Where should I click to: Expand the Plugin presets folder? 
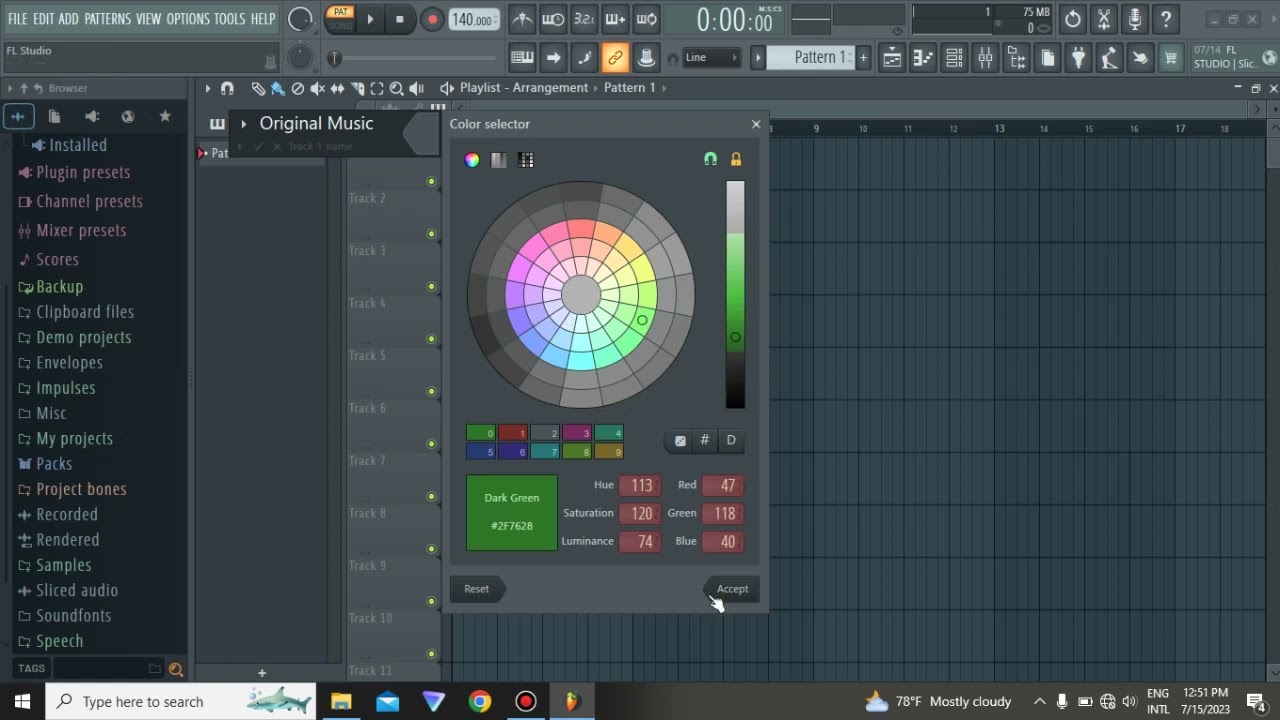click(84, 172)
